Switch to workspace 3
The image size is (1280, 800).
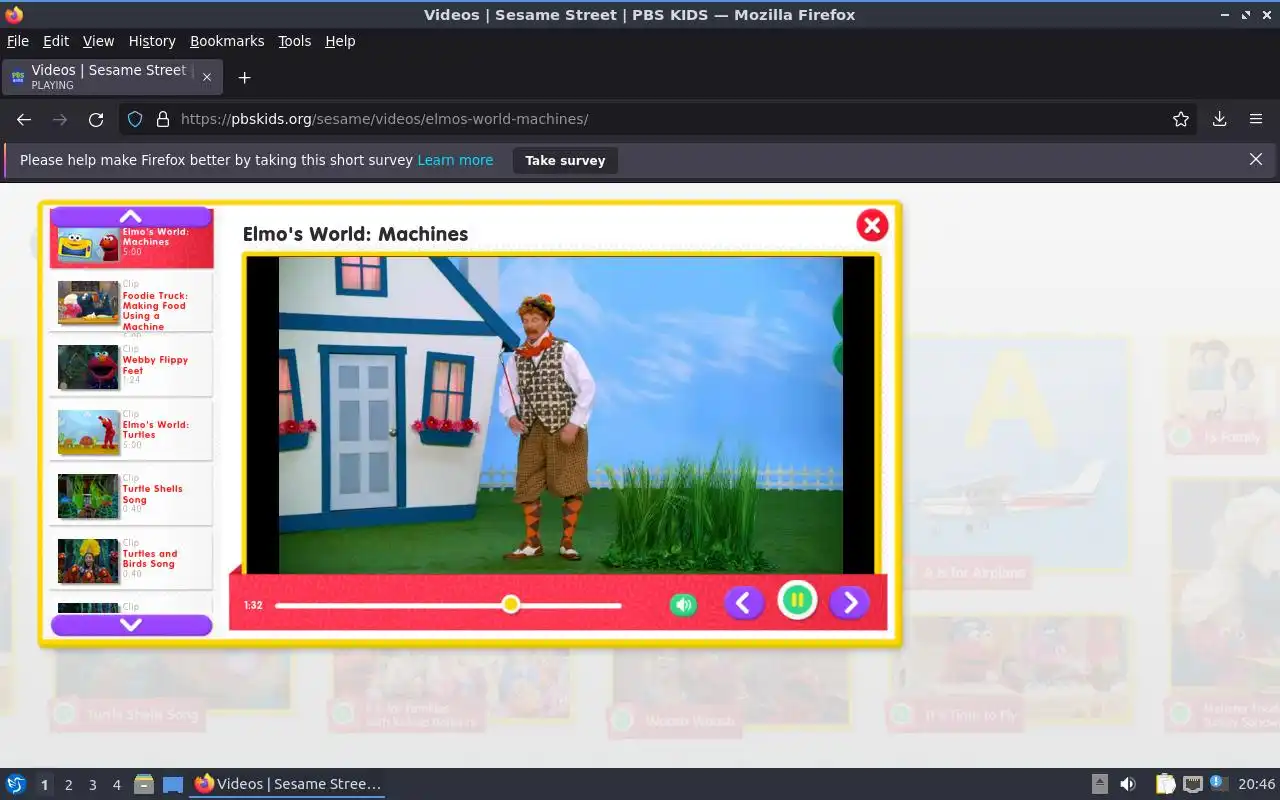(x=92, y=785)
